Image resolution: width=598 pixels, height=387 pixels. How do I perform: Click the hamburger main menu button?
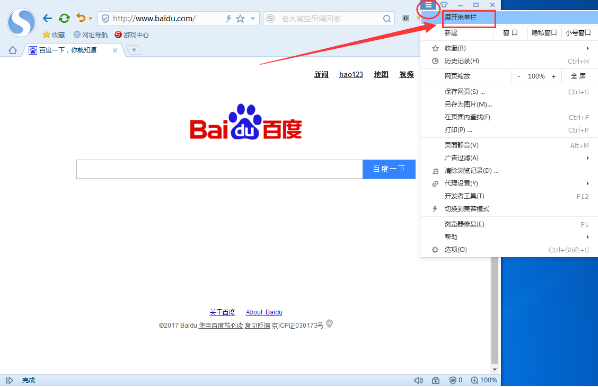pyautogui.click(x=428, y=5)
